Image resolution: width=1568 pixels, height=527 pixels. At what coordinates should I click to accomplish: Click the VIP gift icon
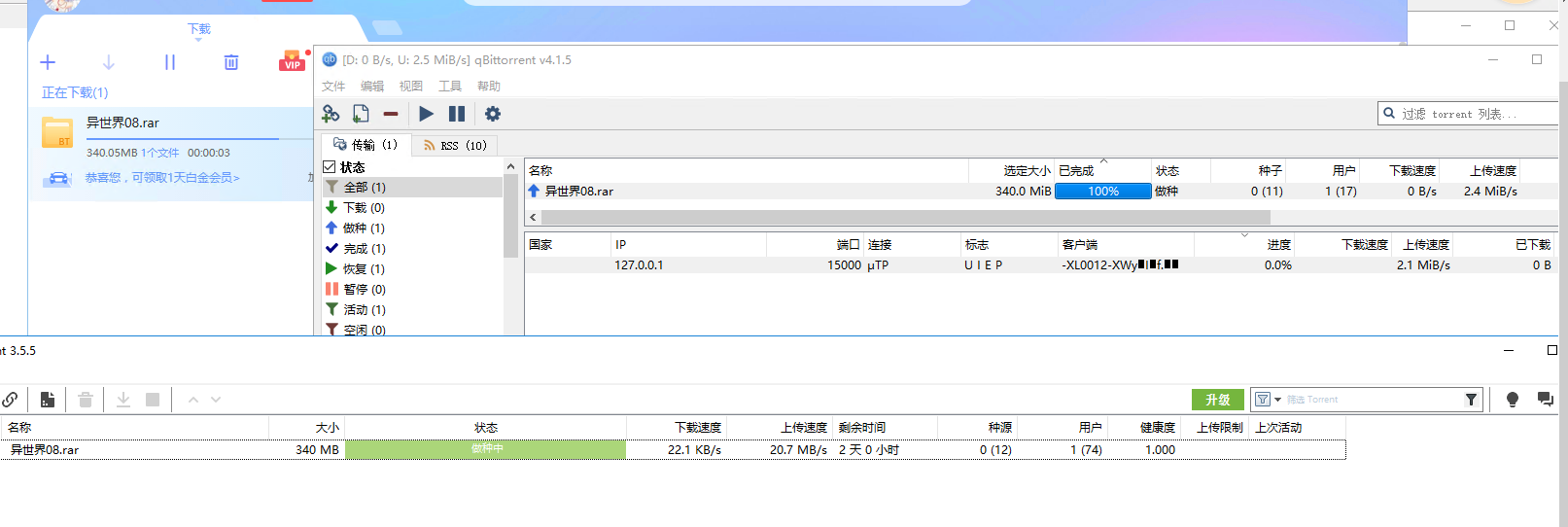click(292, 62)
